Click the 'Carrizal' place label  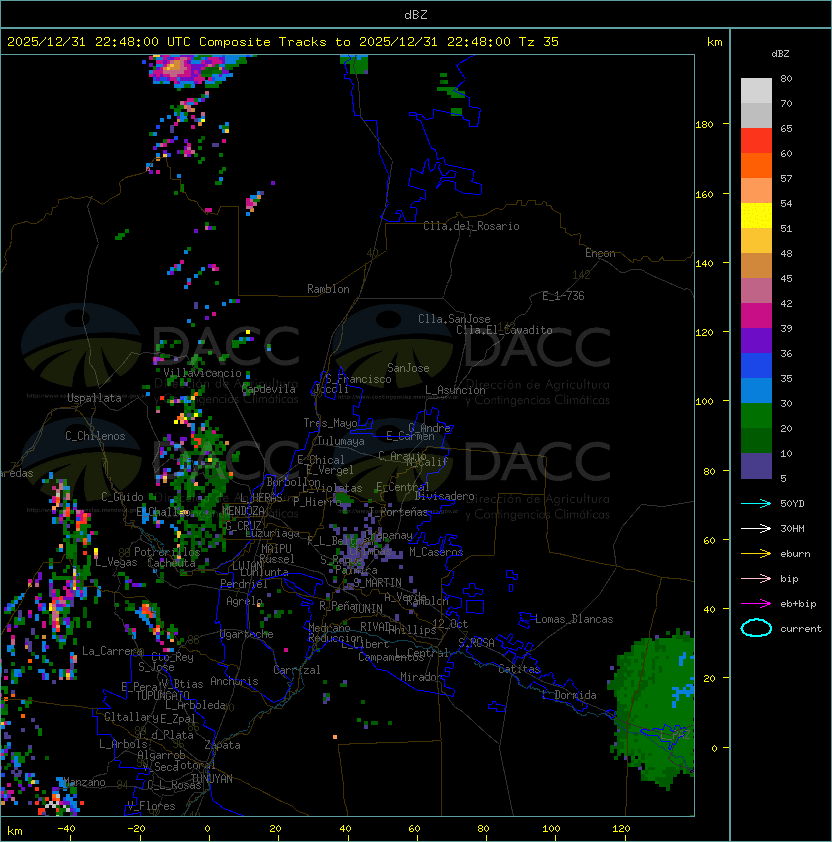coord(297,670)
